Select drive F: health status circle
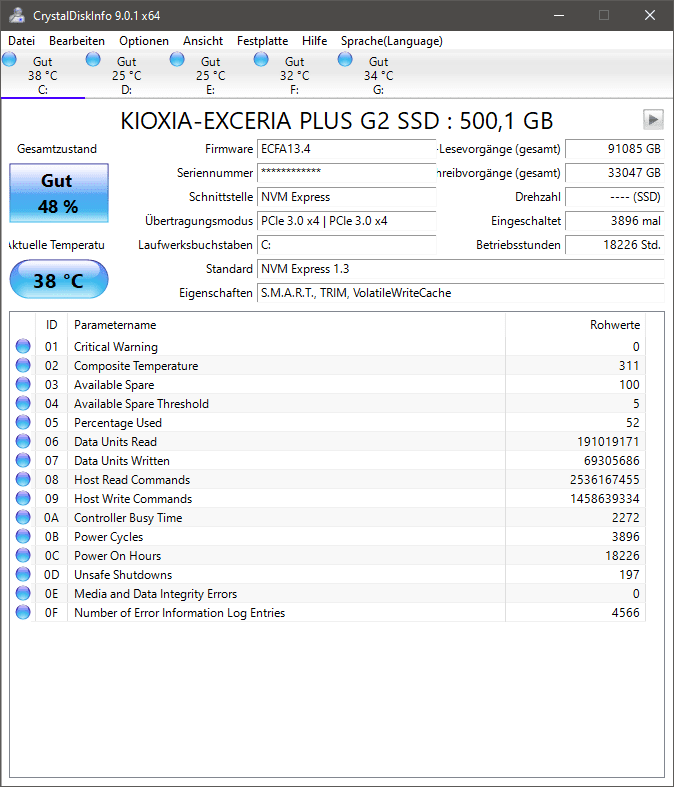Image resolution: width=674 pixels, height=787 pixels. (x=261, y=60)
